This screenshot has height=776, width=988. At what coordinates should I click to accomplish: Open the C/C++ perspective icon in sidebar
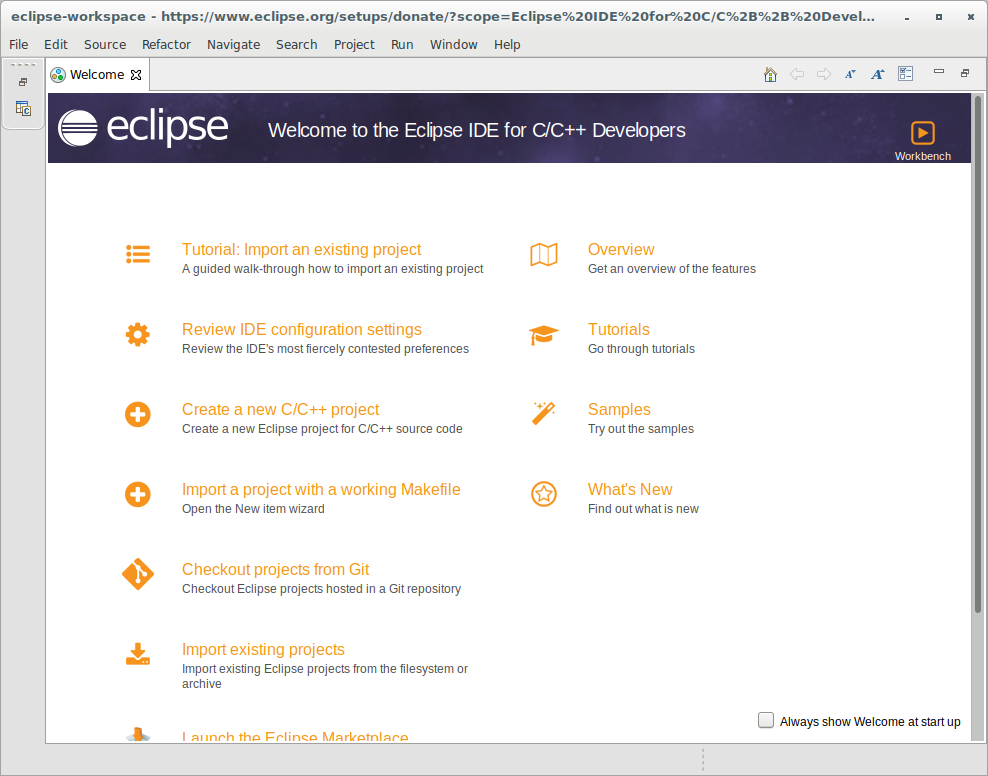[x=23, y=108]
